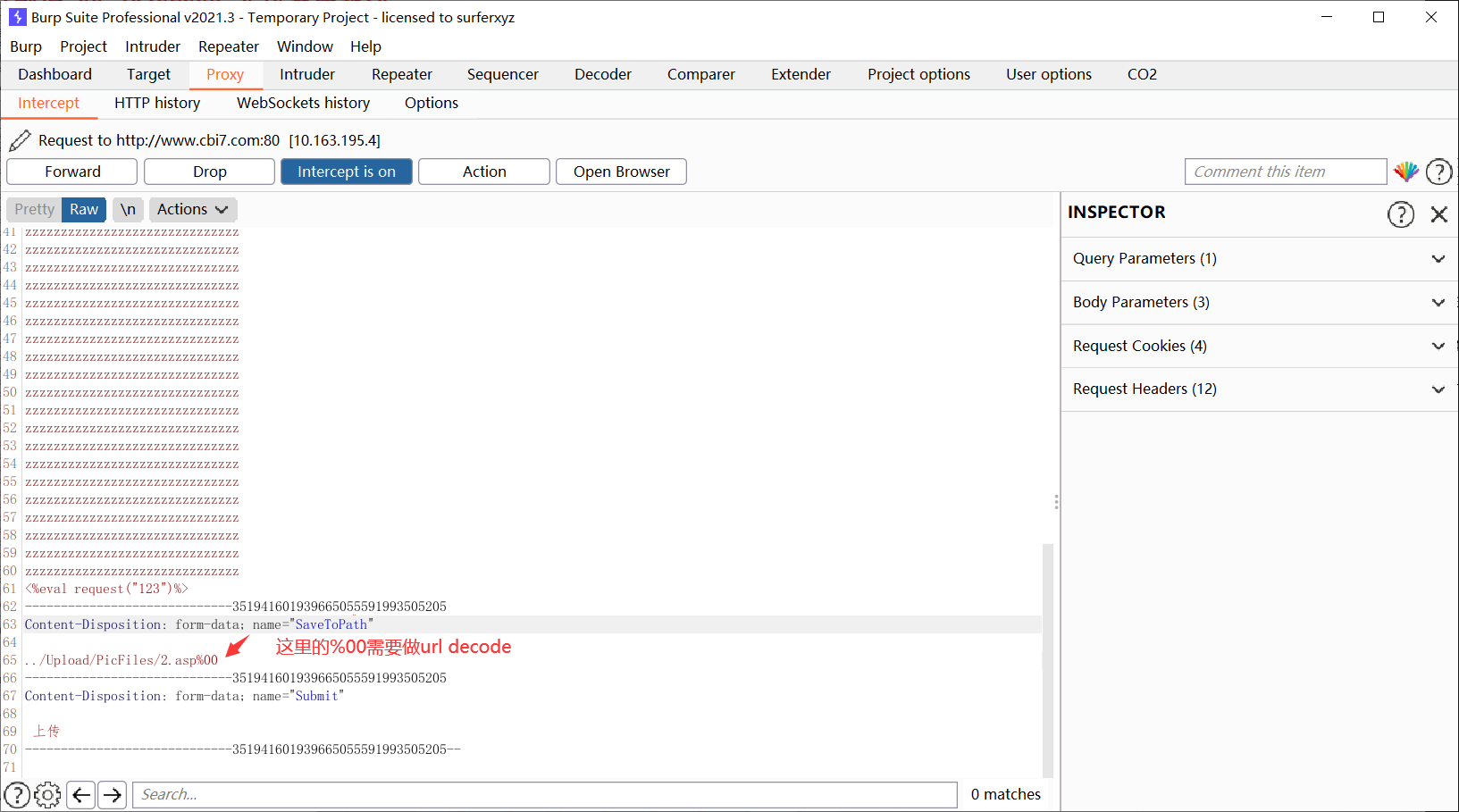The height and width of the screenshot is (812, 1459).
Task: Switch to Sequencer tab
Action: pos(503,74)
